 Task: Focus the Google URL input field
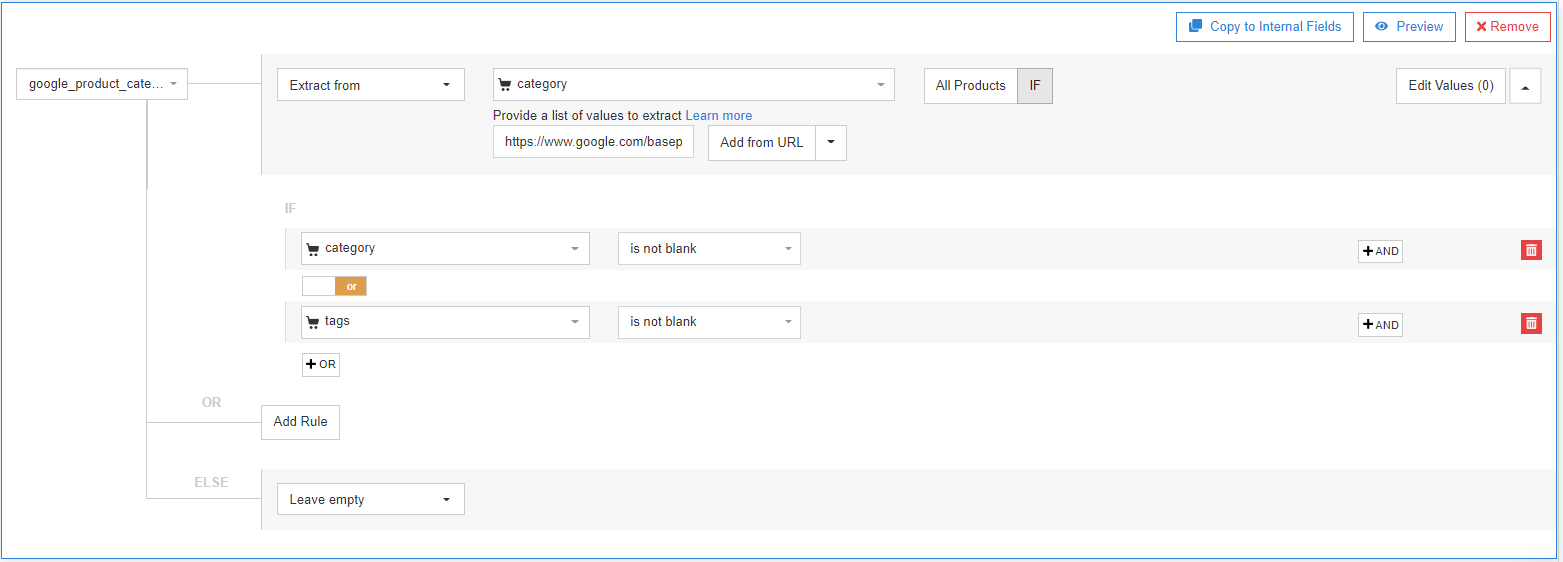593,142
